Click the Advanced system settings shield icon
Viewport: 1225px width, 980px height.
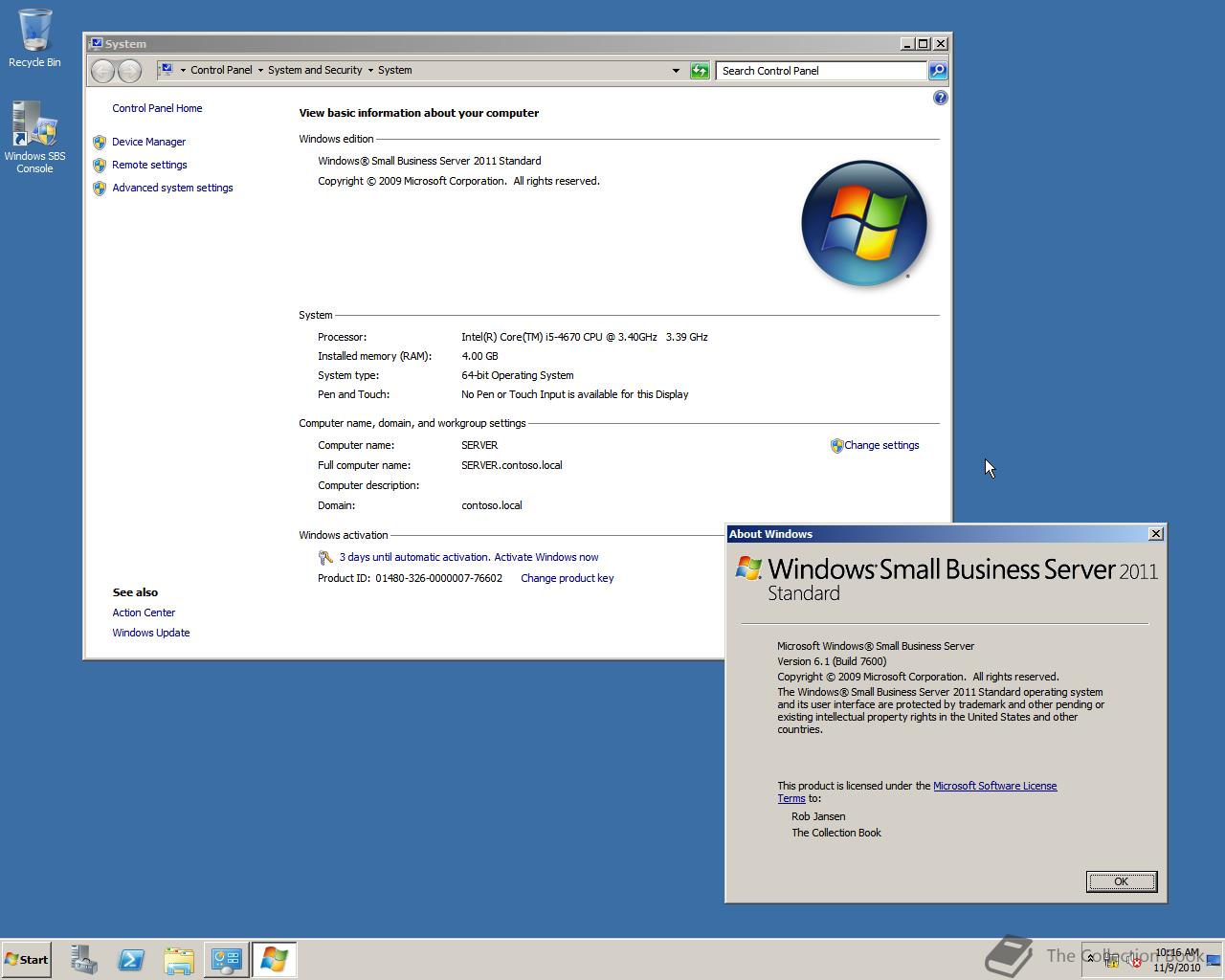[100, 189]
